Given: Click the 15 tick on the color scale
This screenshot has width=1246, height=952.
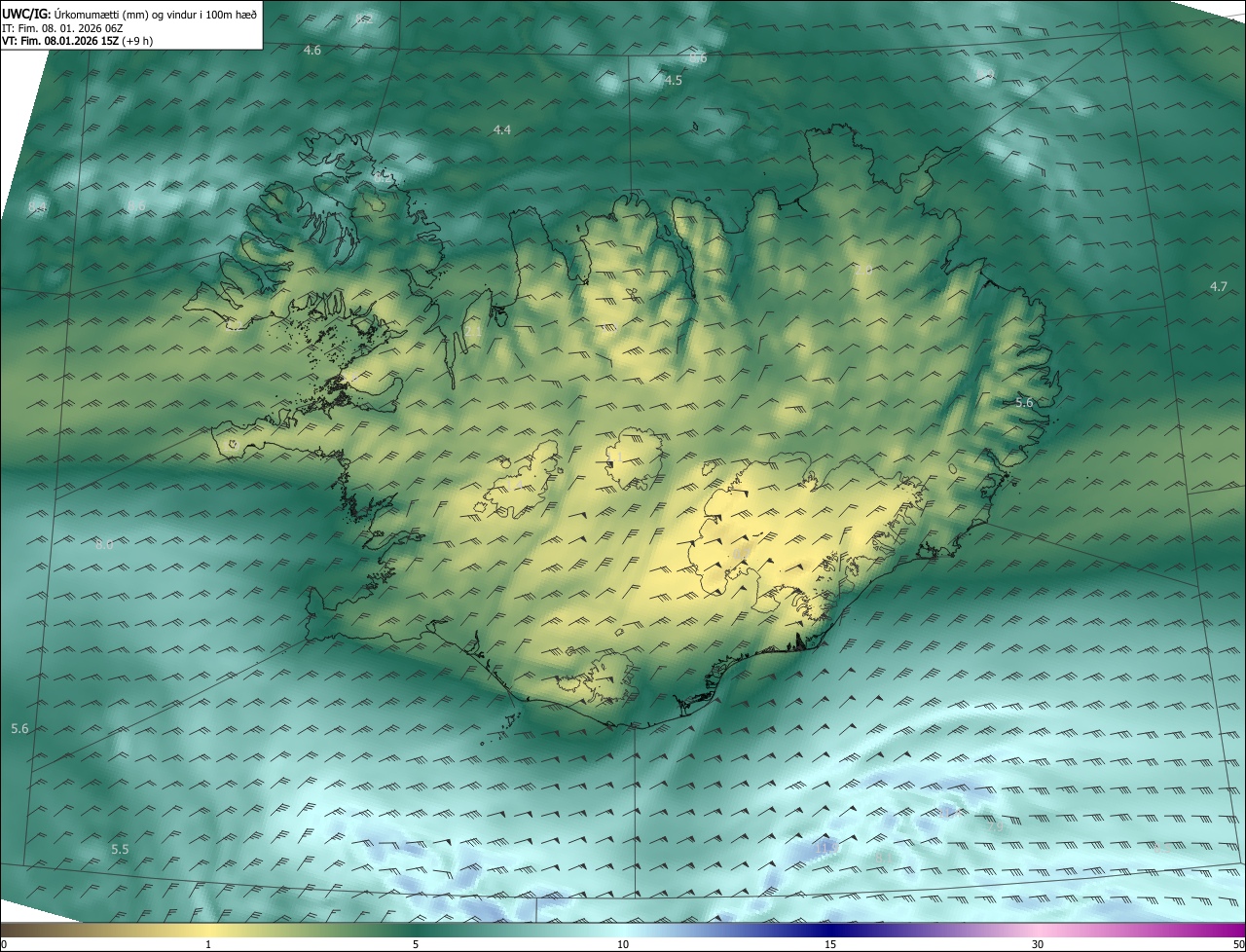Looking at the screenshot, I should coord(830,944).
